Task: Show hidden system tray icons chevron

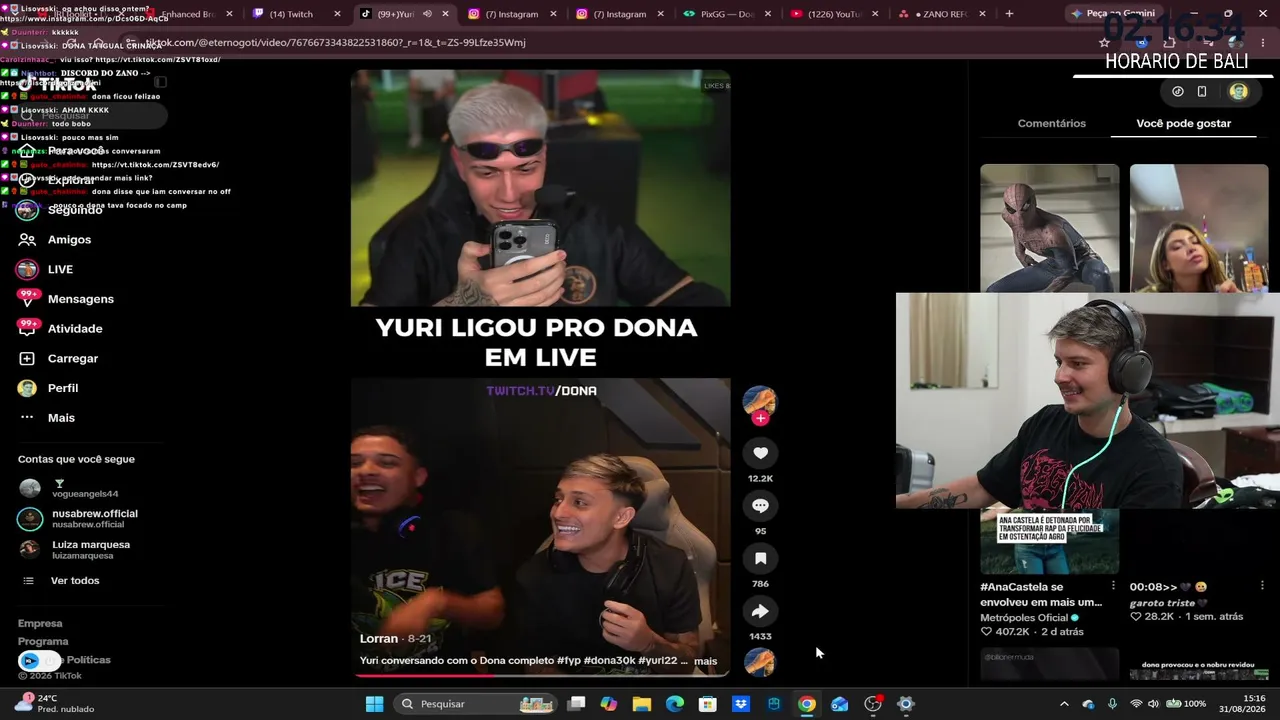Action: 1064,704
